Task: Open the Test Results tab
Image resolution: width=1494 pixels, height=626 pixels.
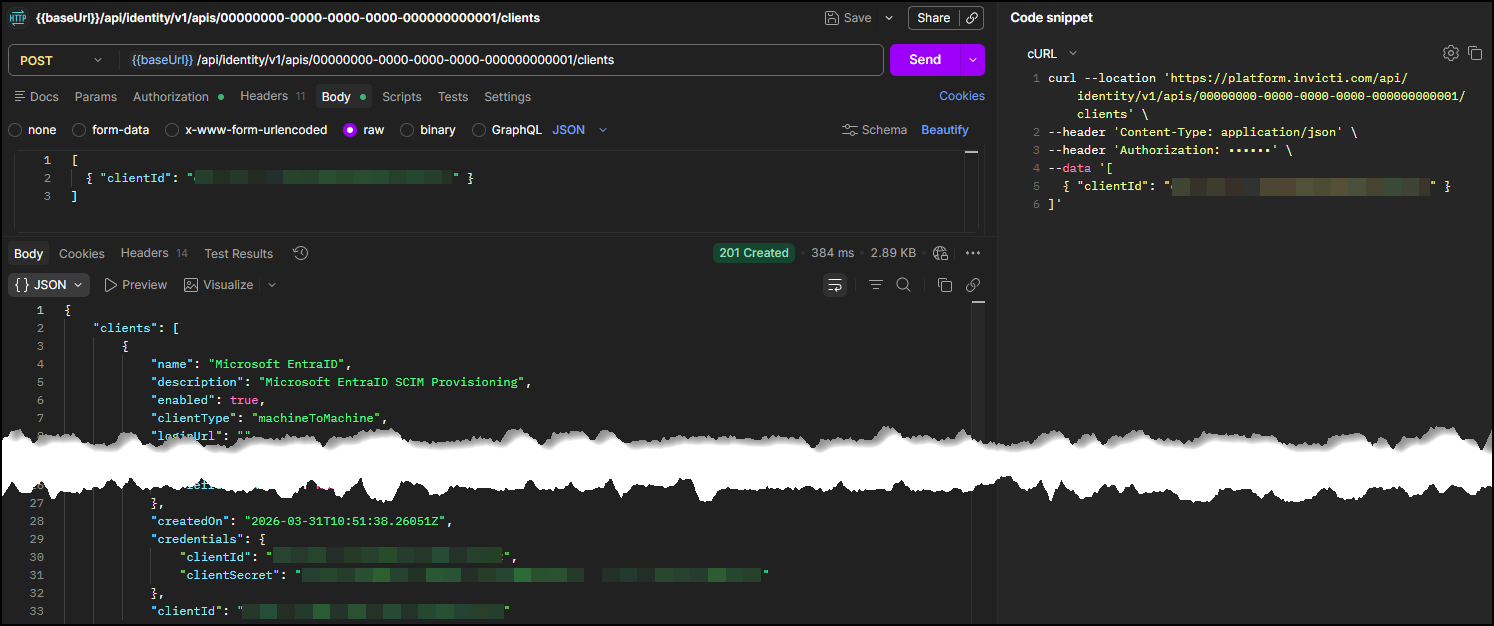Action: coord(238,254)
